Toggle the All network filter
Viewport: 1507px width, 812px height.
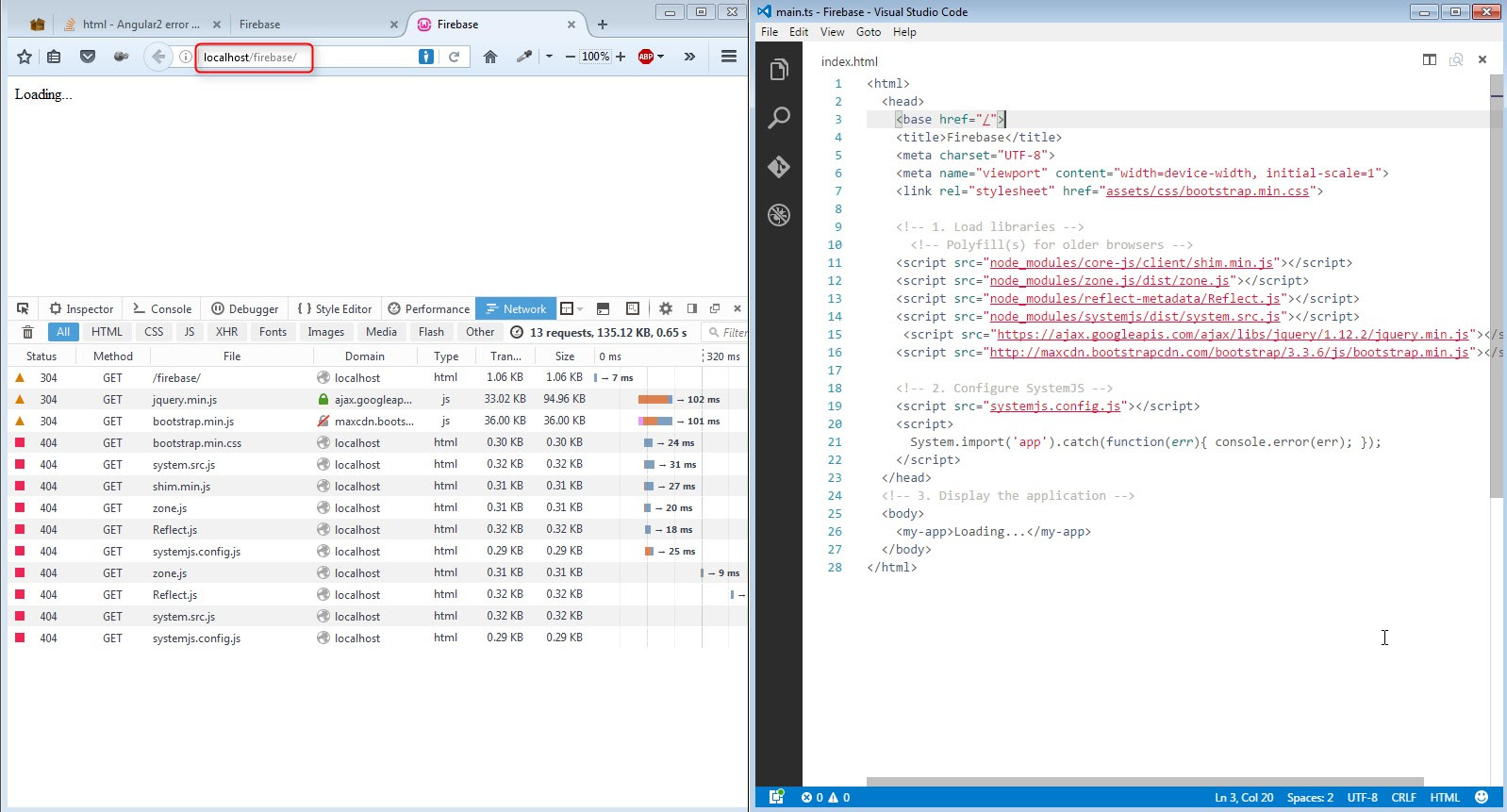click(63, 332)
